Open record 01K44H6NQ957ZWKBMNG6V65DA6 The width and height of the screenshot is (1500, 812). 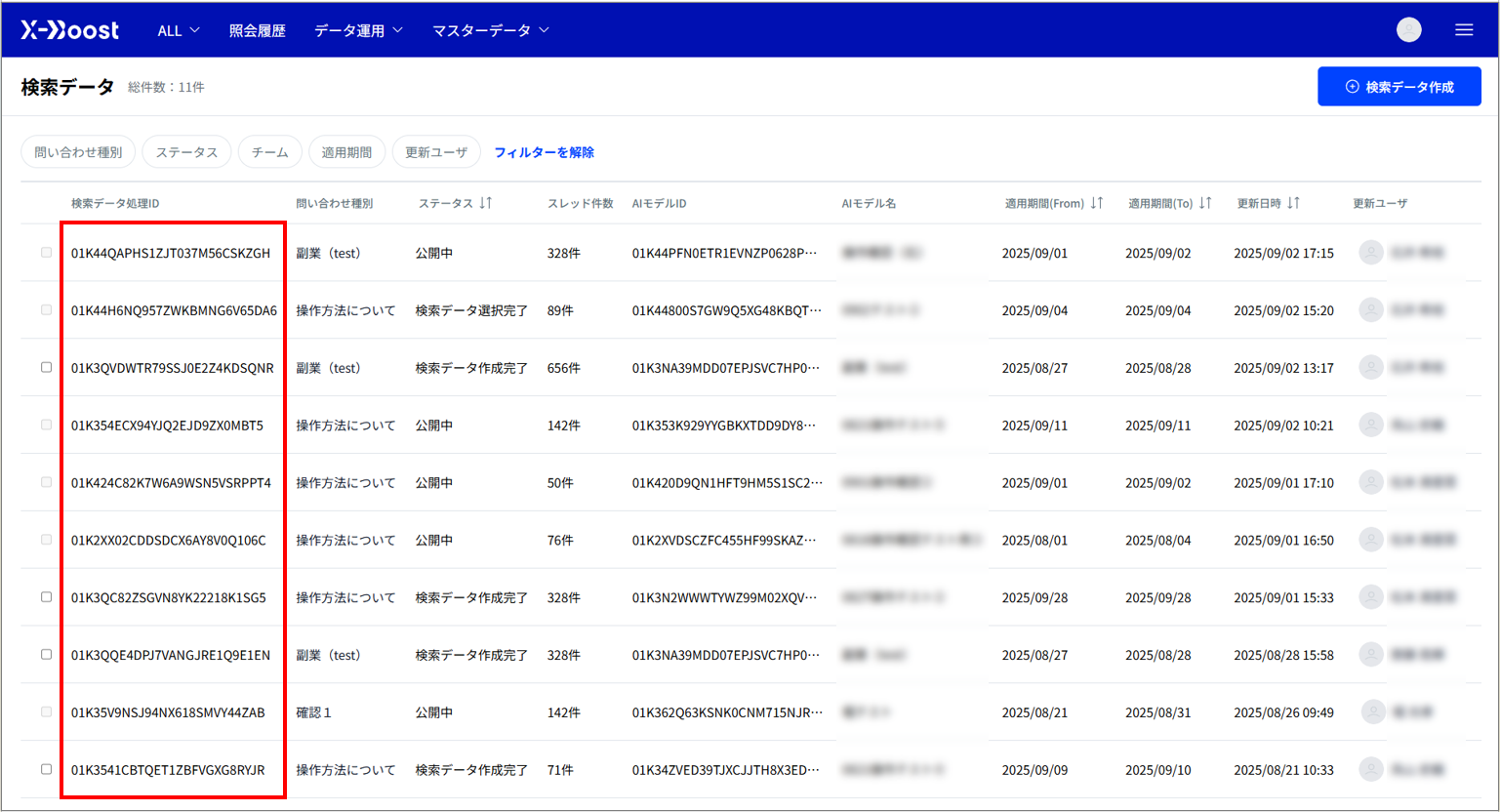click(x=174, y=310)
